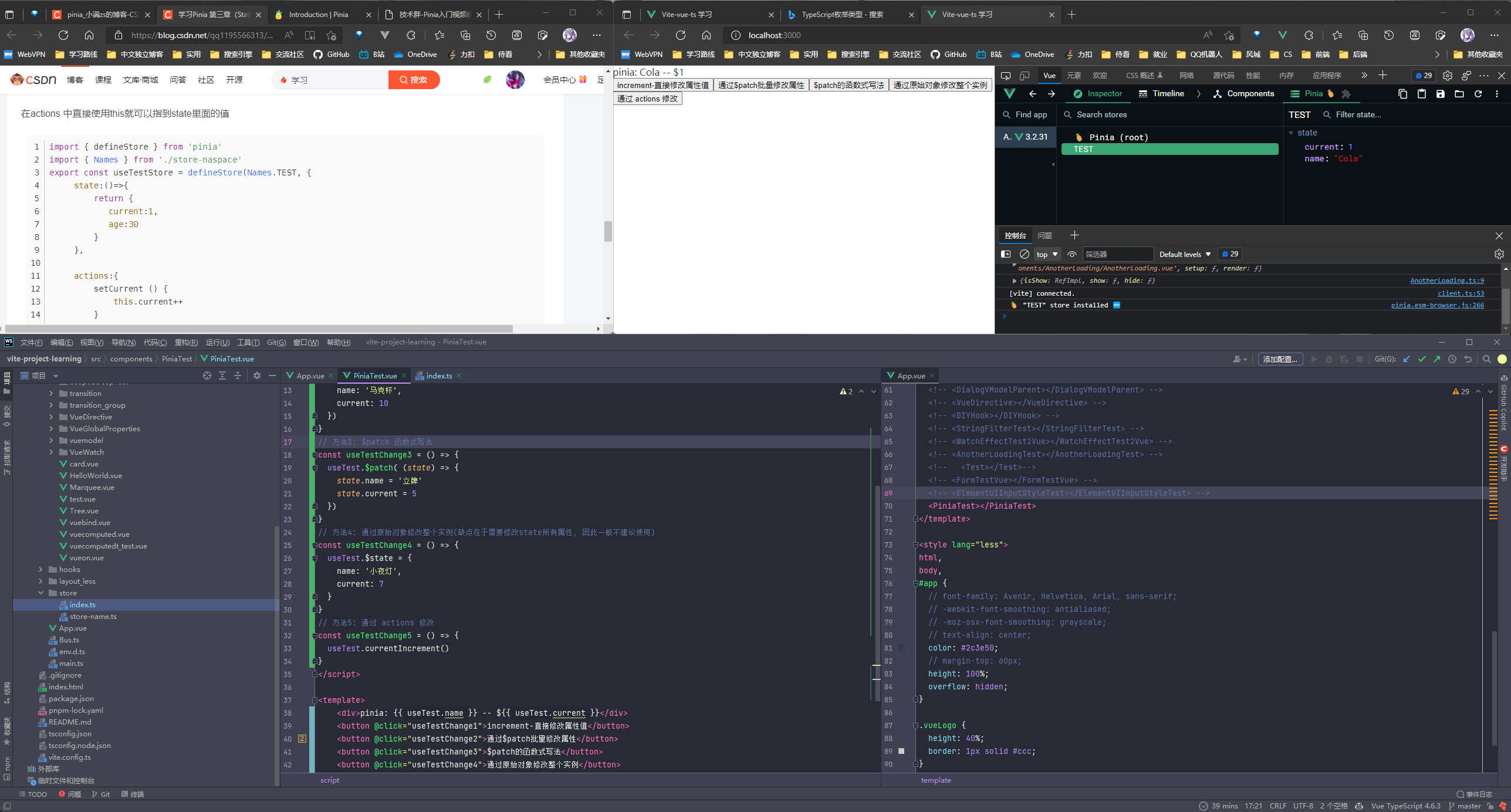This screenshot has width=1511, height=812.
Task: Select the TEST store in Pinia list
Action: tap(1169, 149)
